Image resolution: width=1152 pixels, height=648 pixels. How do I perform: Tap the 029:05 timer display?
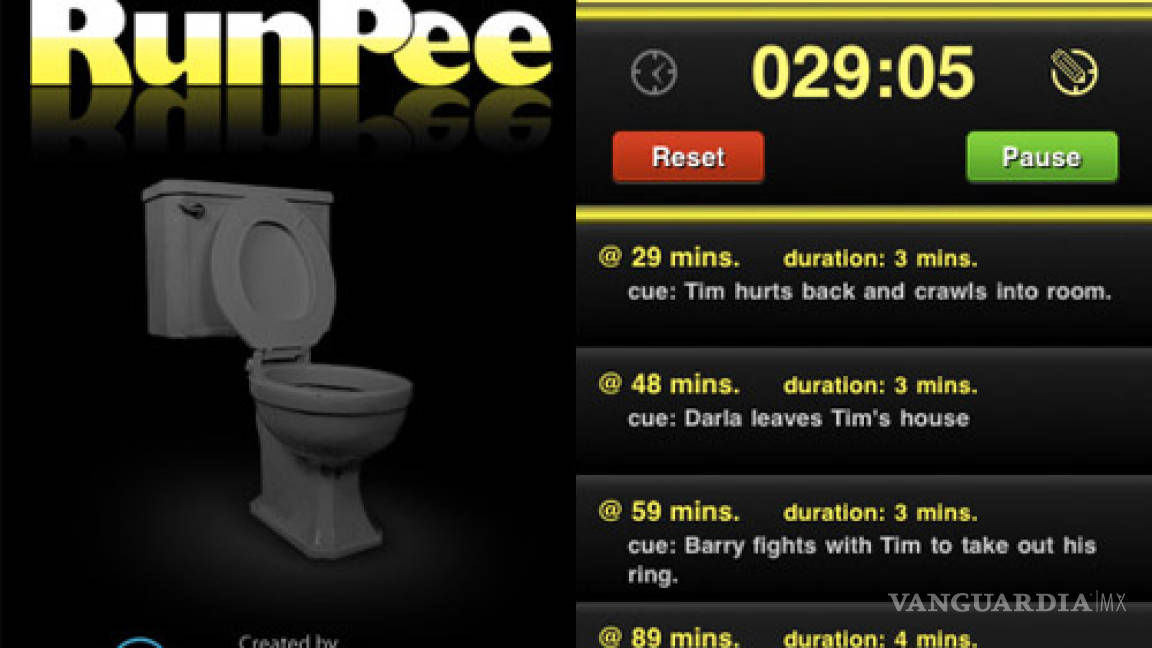point(863,72)
